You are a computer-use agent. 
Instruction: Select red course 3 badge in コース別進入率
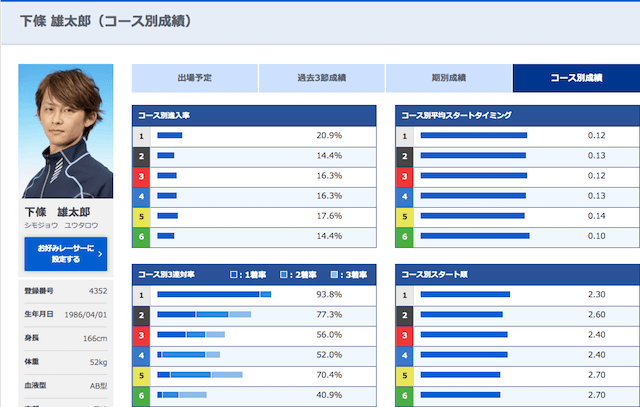pos(142,176)
